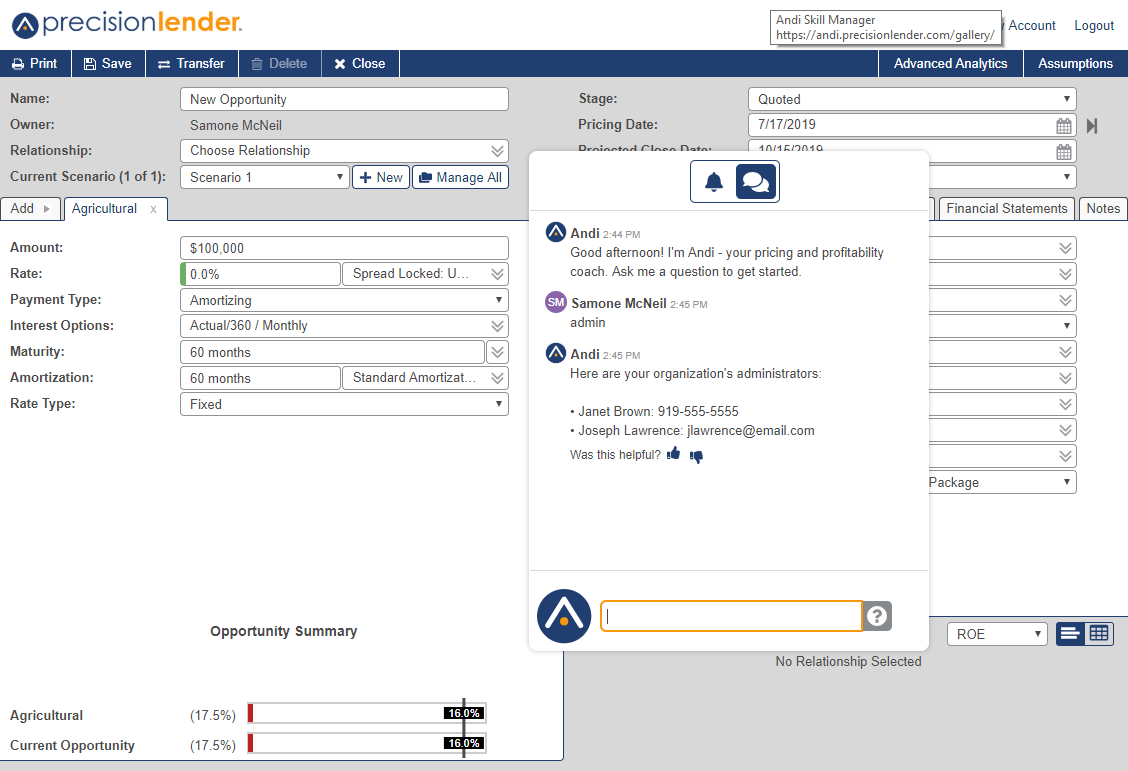Click Joseph Lawrence email jlawrence@email.com
Viewport: 1128px width, 771px height.
[x=751, y=430]
